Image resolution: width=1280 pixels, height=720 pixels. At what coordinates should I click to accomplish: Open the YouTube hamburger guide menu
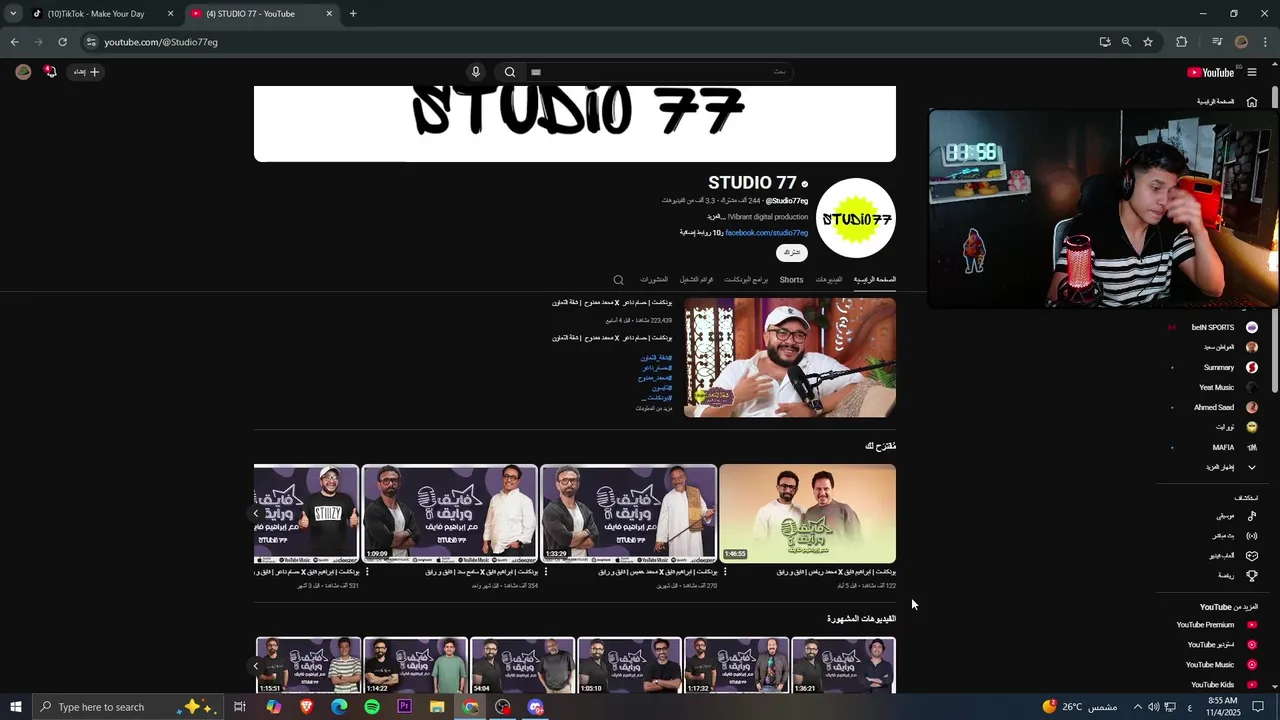[1252, 72]
